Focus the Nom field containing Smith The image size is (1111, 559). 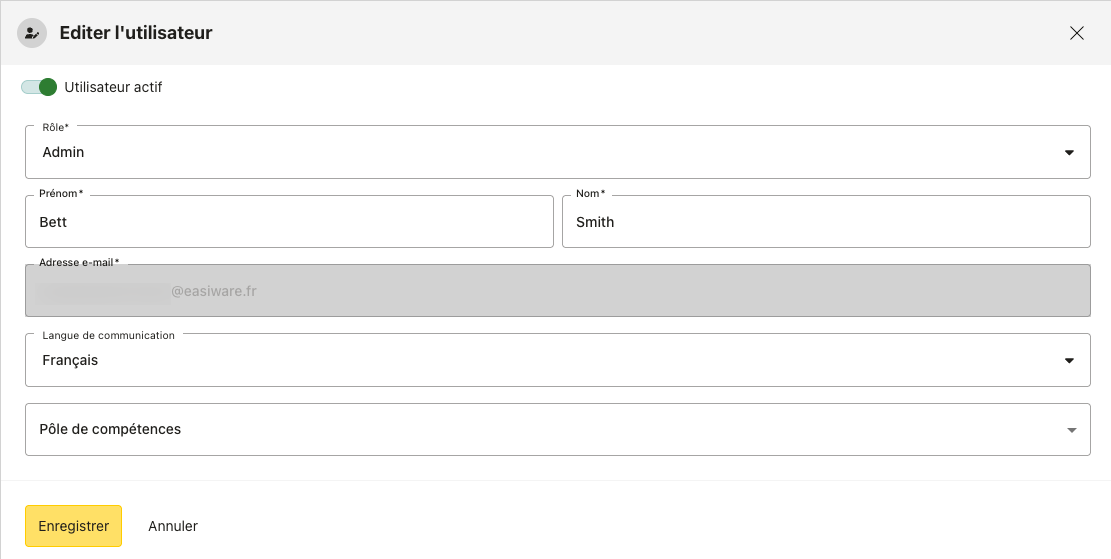coord(826,222)
